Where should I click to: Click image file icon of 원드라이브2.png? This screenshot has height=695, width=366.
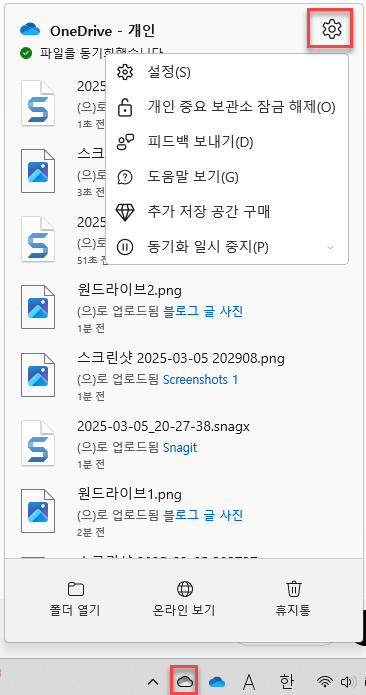click(x=38, y=307)
